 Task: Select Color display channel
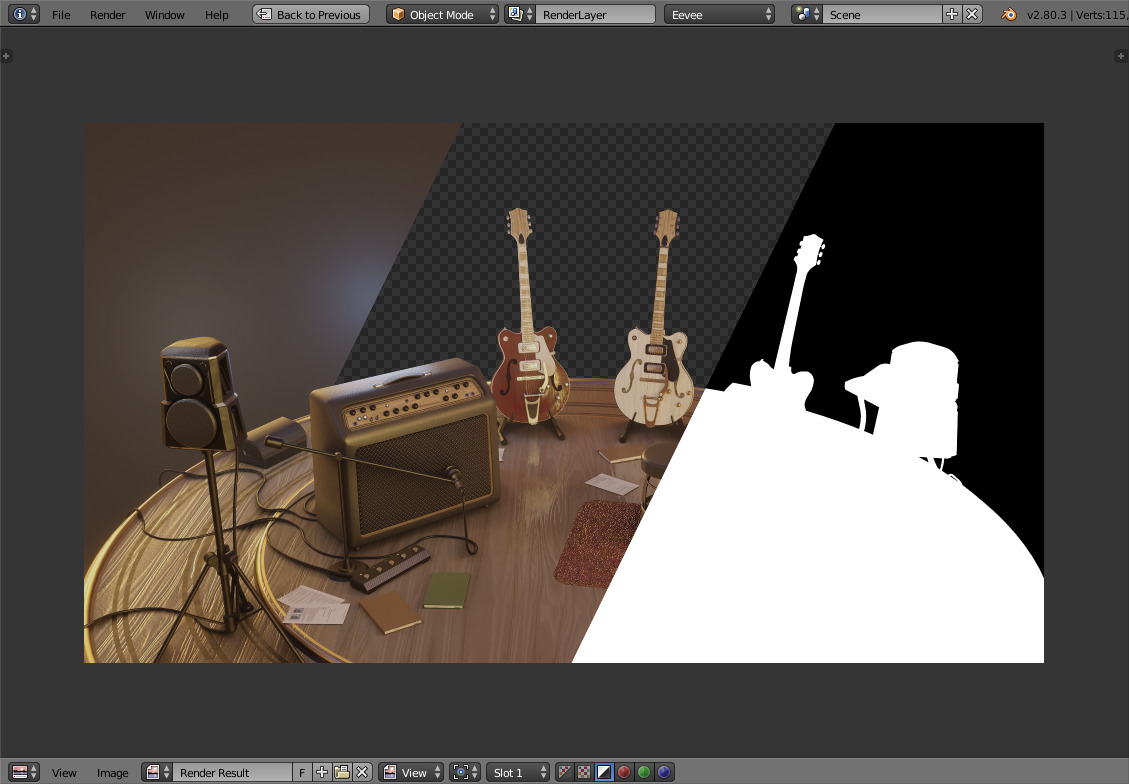pos(584,772)
